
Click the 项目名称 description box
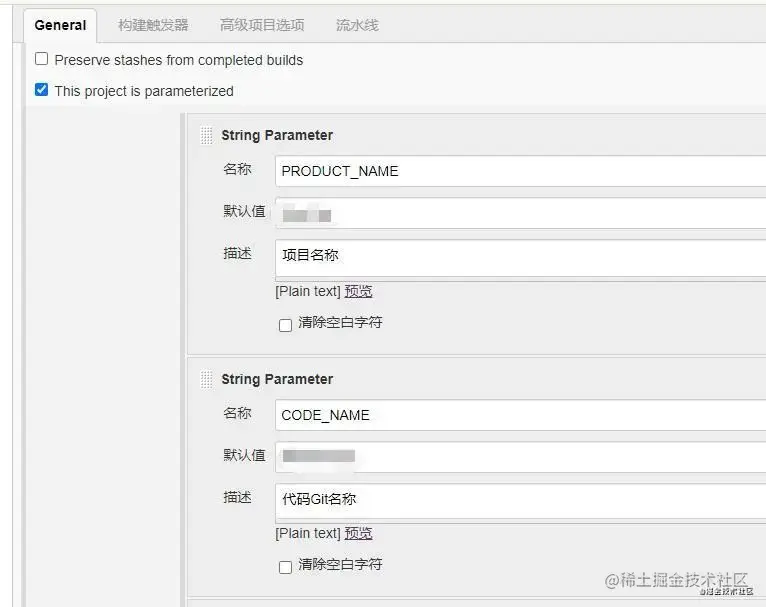(520, 259)
